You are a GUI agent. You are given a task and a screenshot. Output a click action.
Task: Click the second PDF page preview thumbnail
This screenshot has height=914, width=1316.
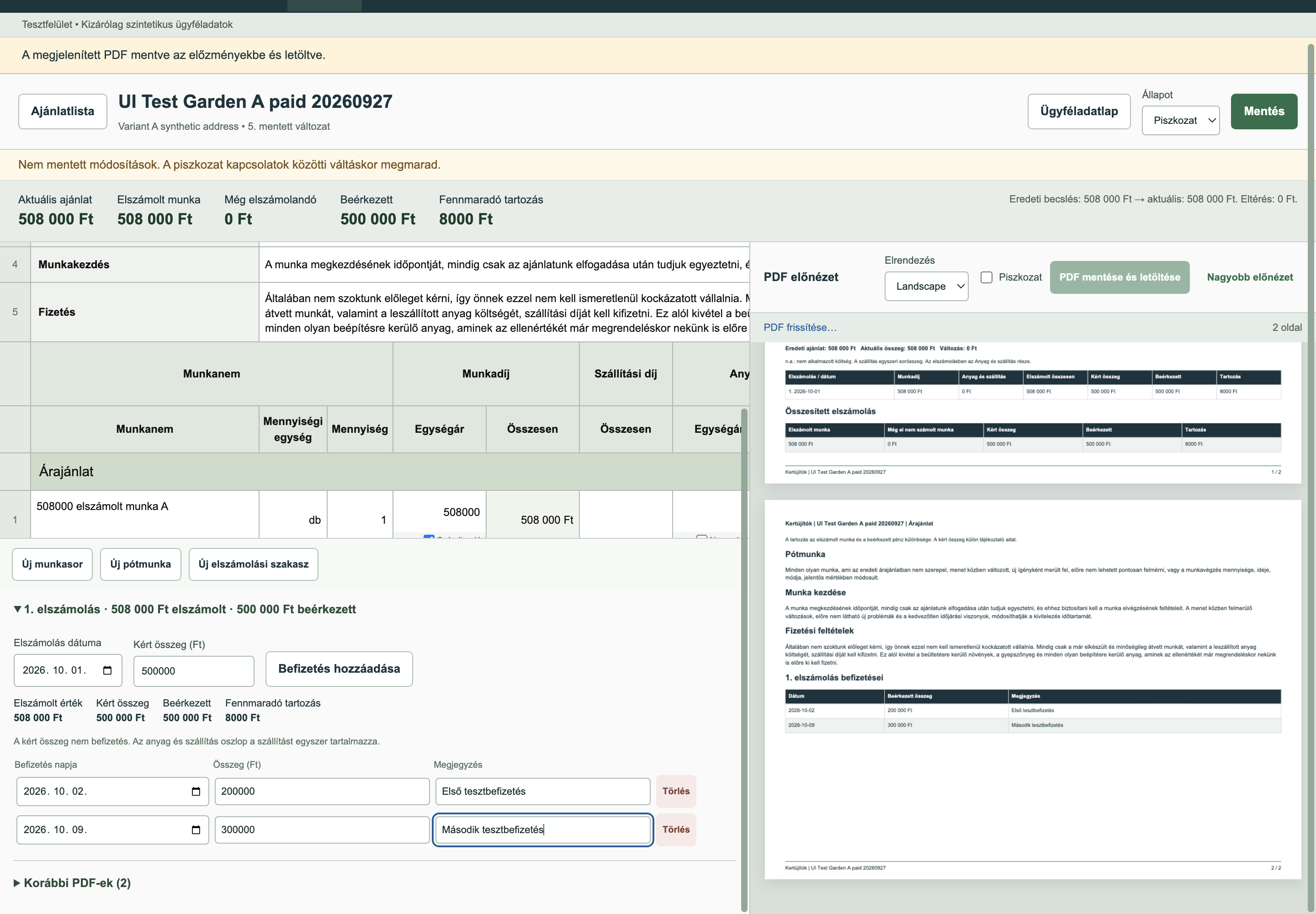(1033, 689)
